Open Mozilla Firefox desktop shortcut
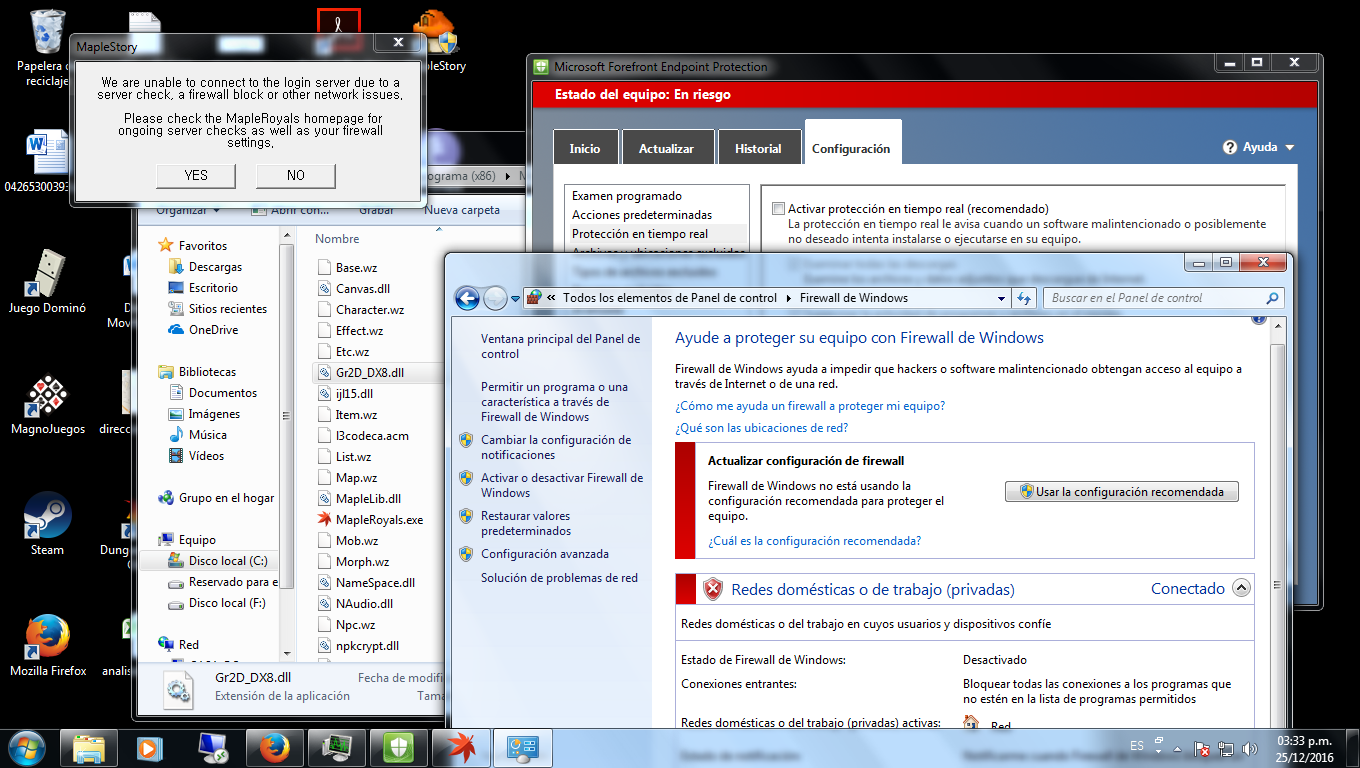The width and height of the screenshot is (1360, 768). (47, 638)
